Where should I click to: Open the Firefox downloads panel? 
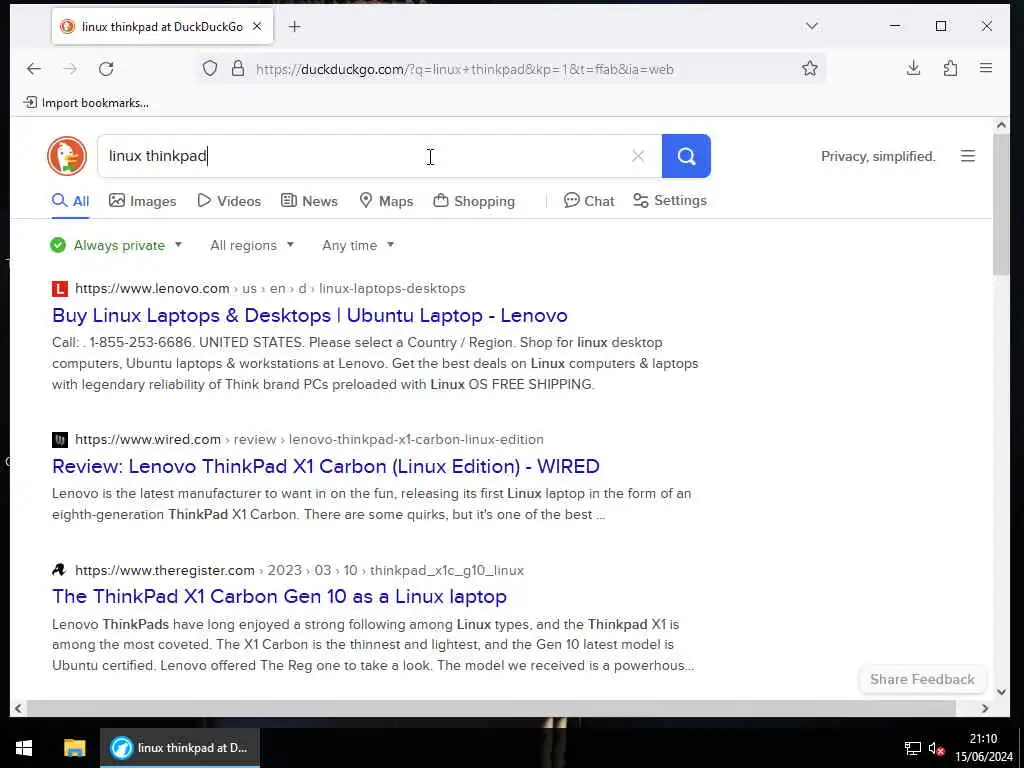[914, 69]
